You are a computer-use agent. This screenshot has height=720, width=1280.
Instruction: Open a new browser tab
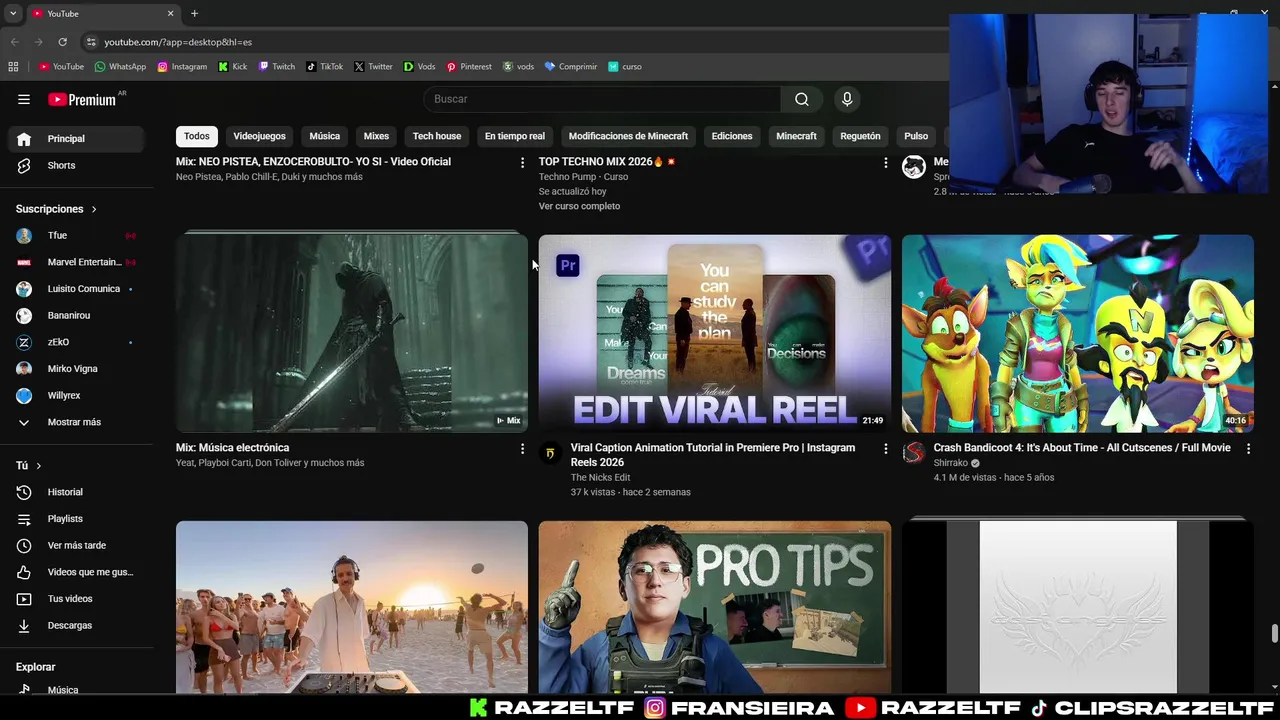point(194,13)
